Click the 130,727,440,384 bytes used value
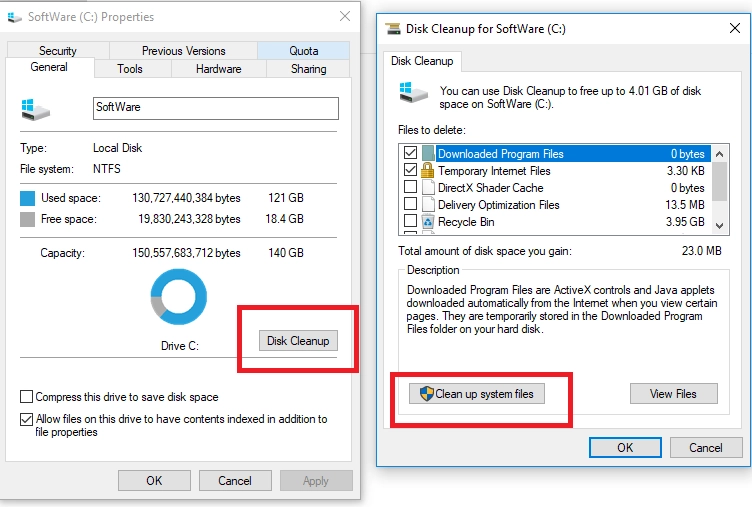The image size is (752, 507). [x=186, y=198]
